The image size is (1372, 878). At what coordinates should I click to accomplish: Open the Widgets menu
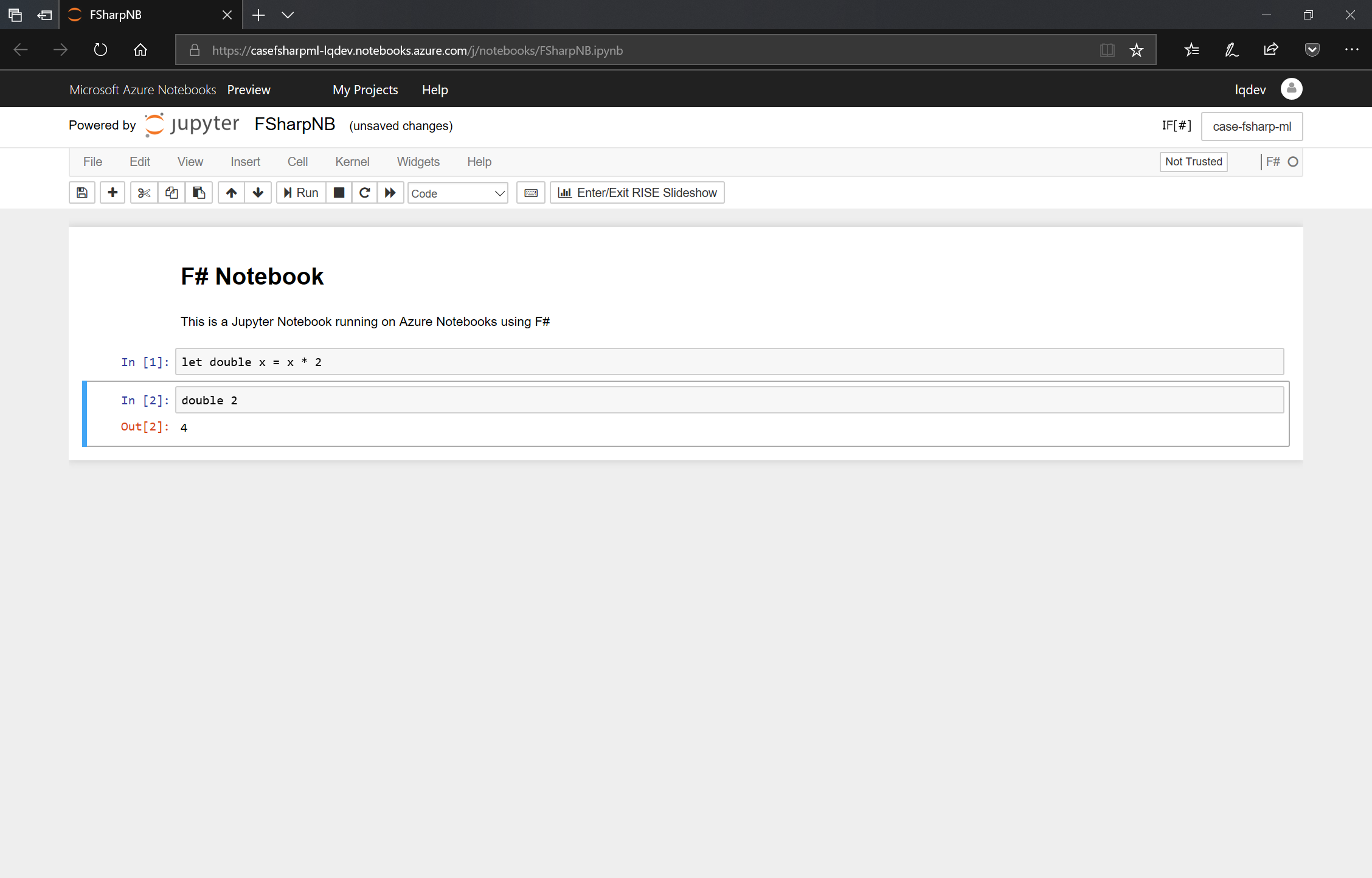(418, 162)
